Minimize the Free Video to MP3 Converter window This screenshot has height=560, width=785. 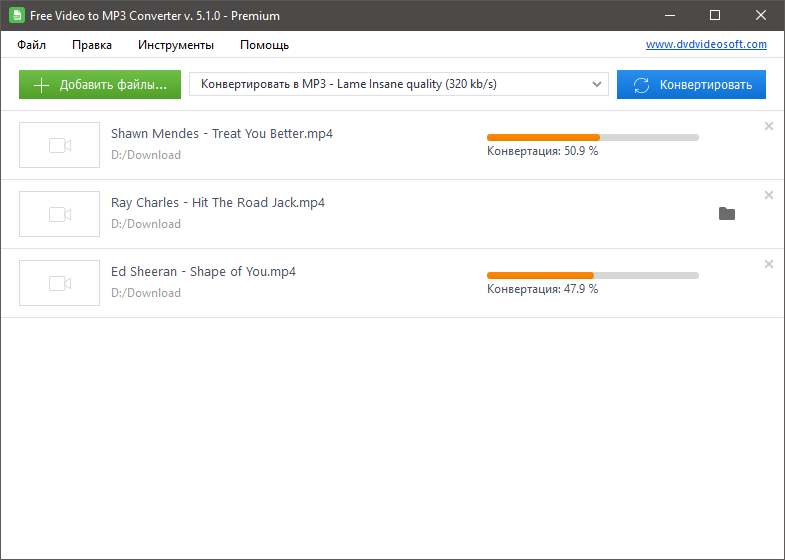pyautogui.click(x=670, y=16)
